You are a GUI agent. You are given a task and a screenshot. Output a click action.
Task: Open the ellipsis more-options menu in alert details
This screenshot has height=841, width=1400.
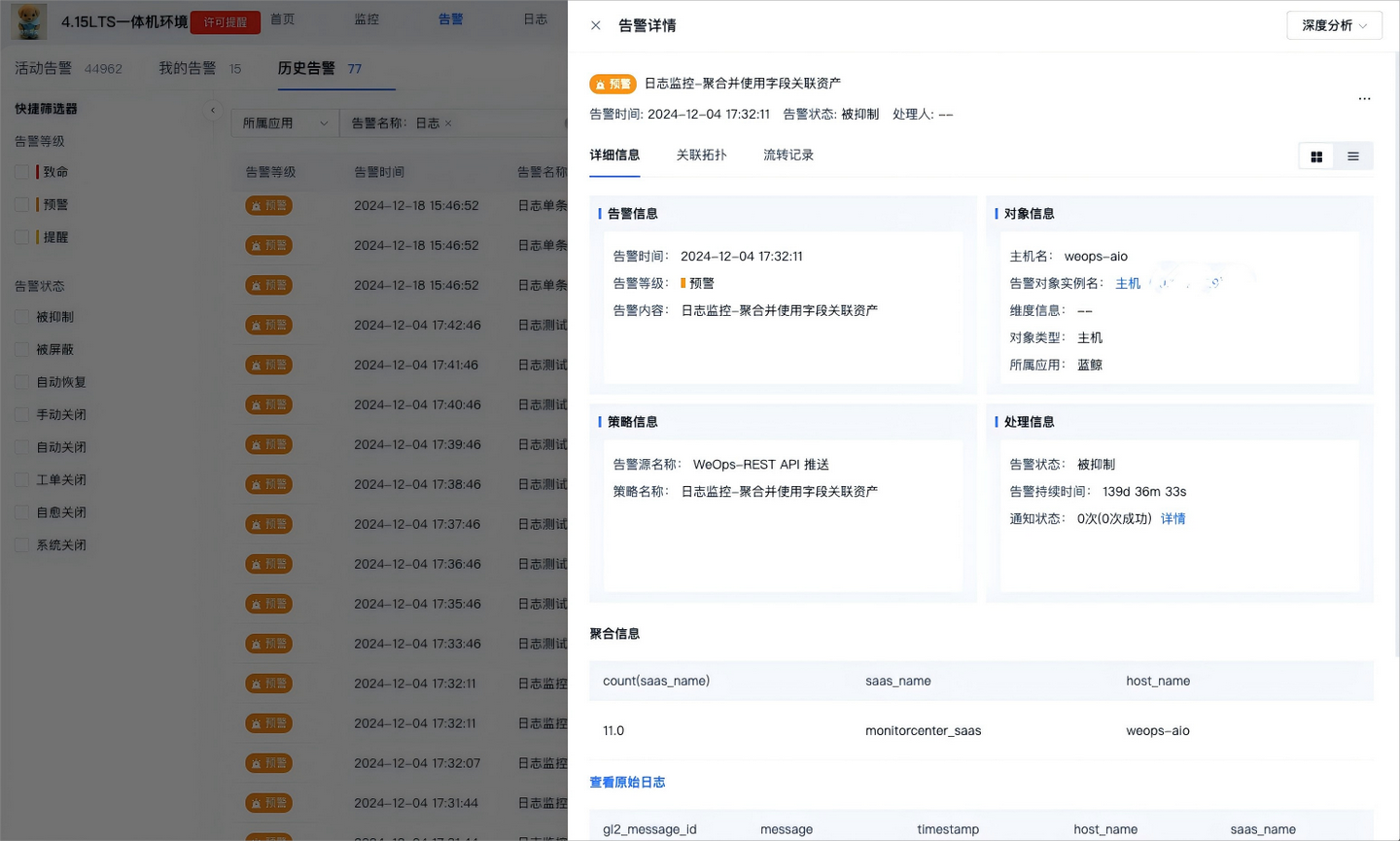[1364, 98]
